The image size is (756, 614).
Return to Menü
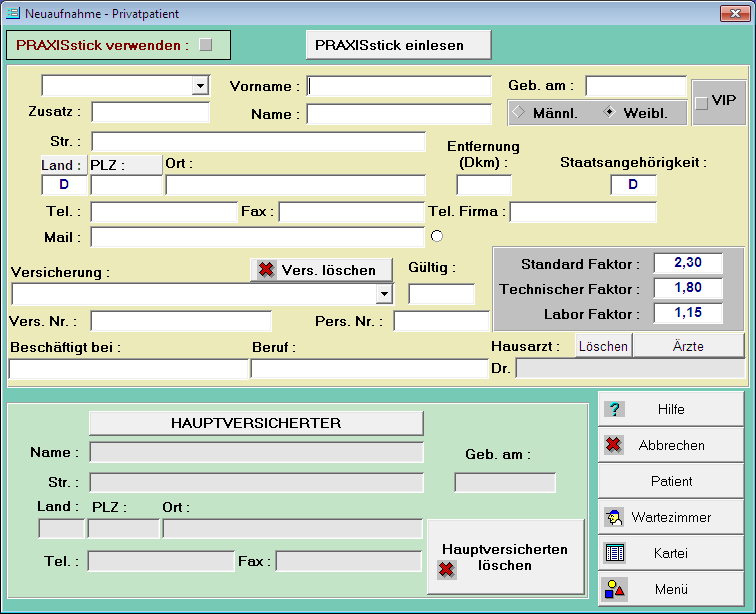tap(671, 589)
